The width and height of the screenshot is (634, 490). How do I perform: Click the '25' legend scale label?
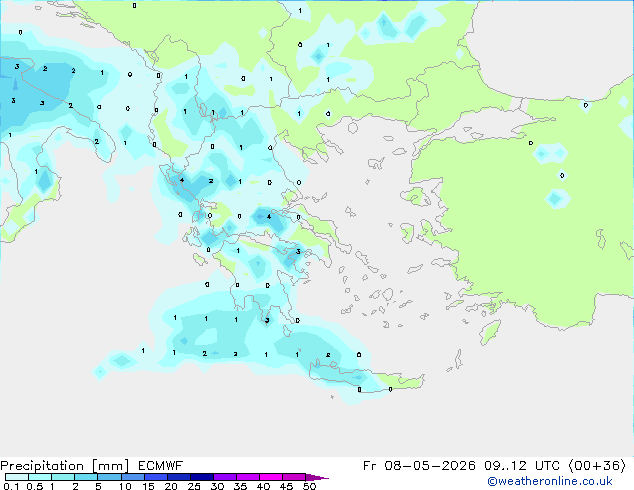[x=194, y=486]
